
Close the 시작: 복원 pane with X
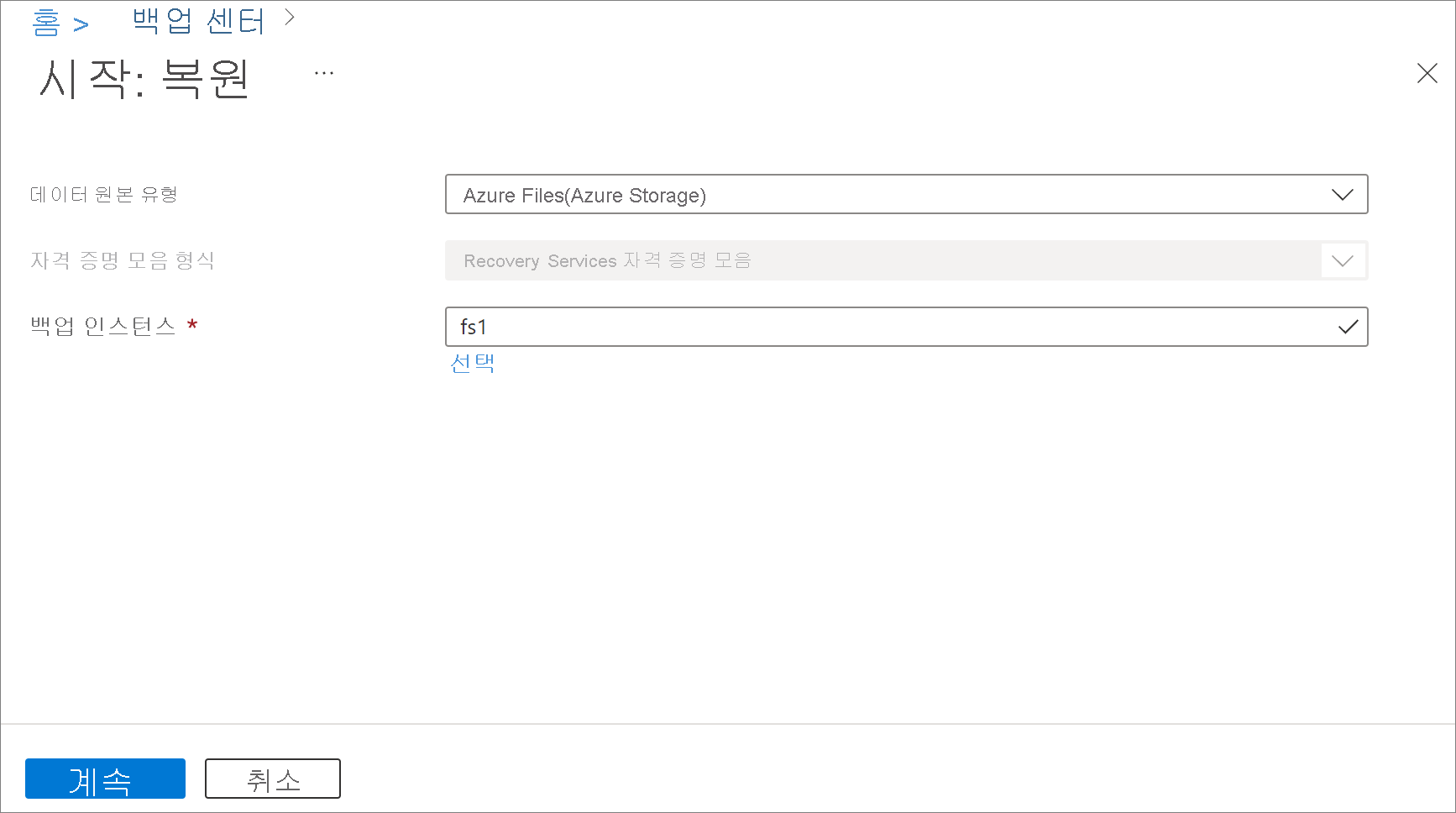[x=1427, y=73]
